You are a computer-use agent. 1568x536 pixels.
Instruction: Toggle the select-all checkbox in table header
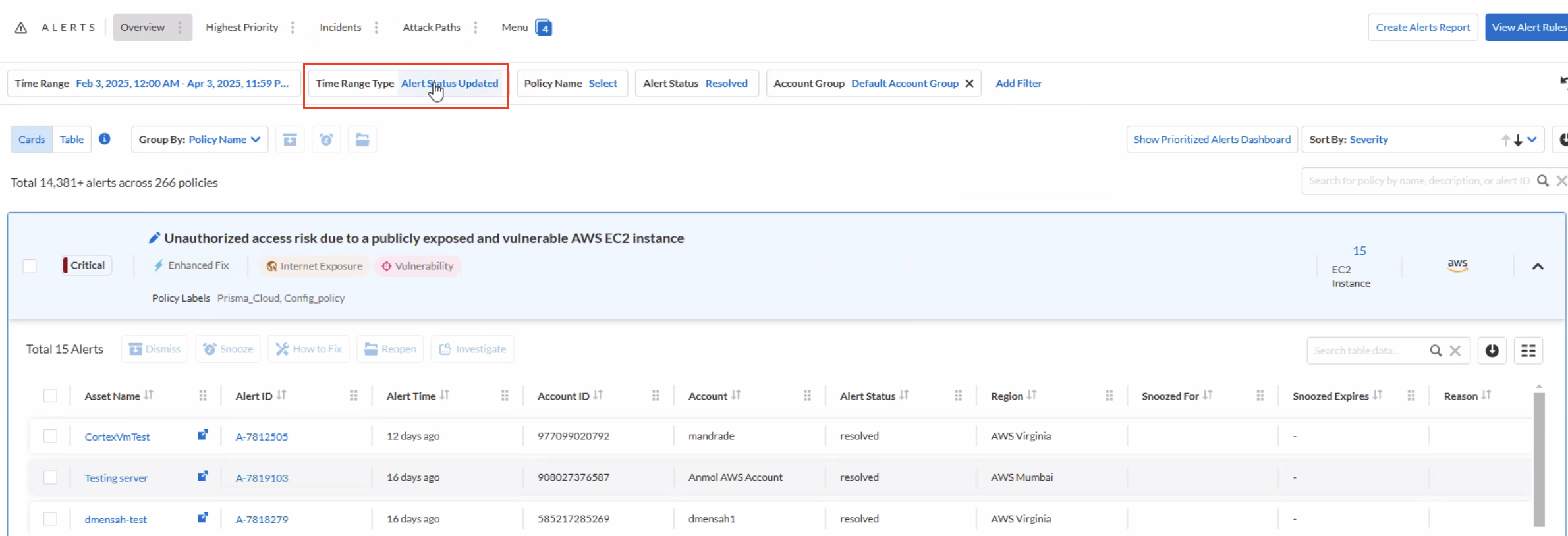pyautogui.click(x=50, y=396)
